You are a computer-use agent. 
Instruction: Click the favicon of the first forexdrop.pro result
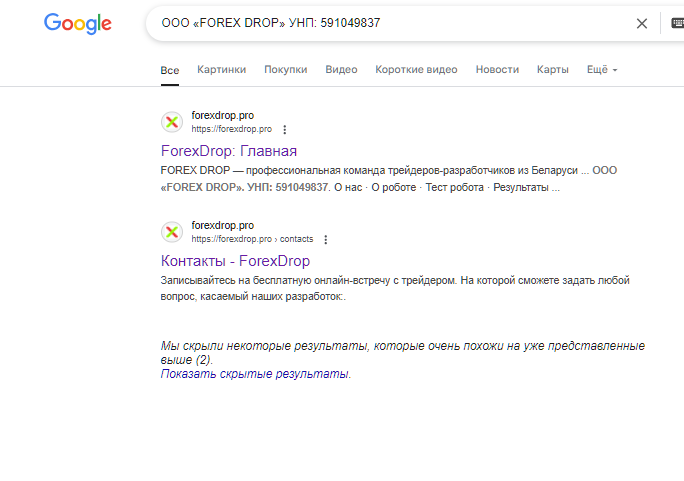pos(172,122)
